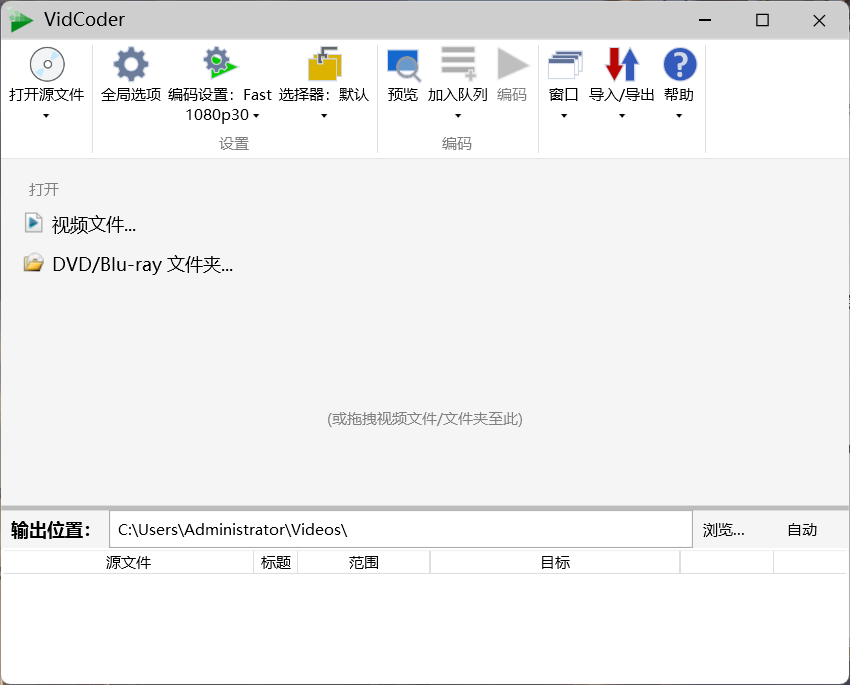Click the 浏览... button

(x=723, y=529)
